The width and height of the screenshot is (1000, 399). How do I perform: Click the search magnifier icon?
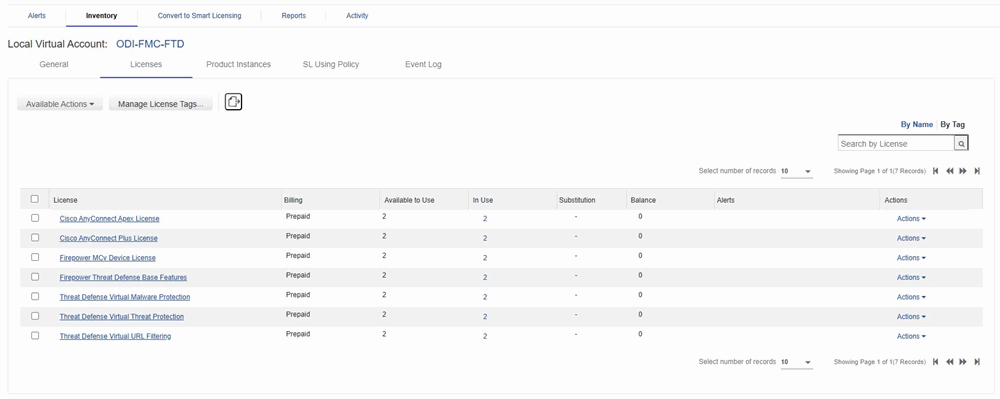point(961,144)
